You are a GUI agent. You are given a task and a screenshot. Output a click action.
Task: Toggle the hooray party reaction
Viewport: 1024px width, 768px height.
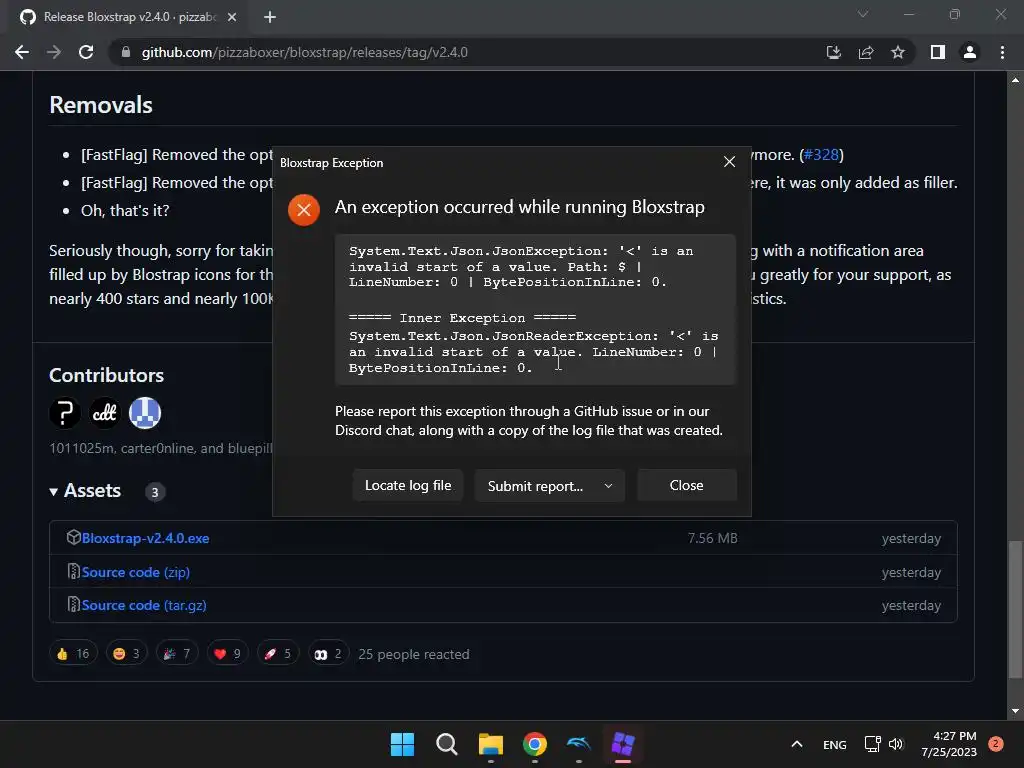click(x=176, y=654)
